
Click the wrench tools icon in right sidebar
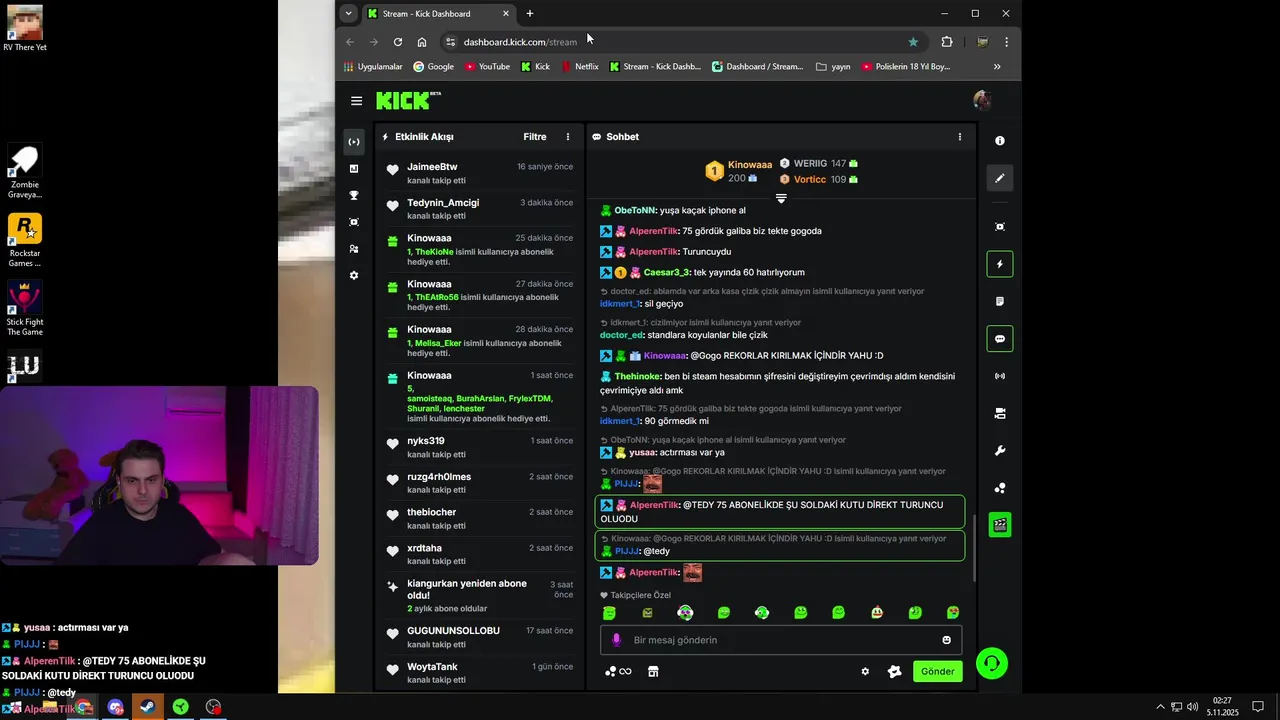(1000, 451)
